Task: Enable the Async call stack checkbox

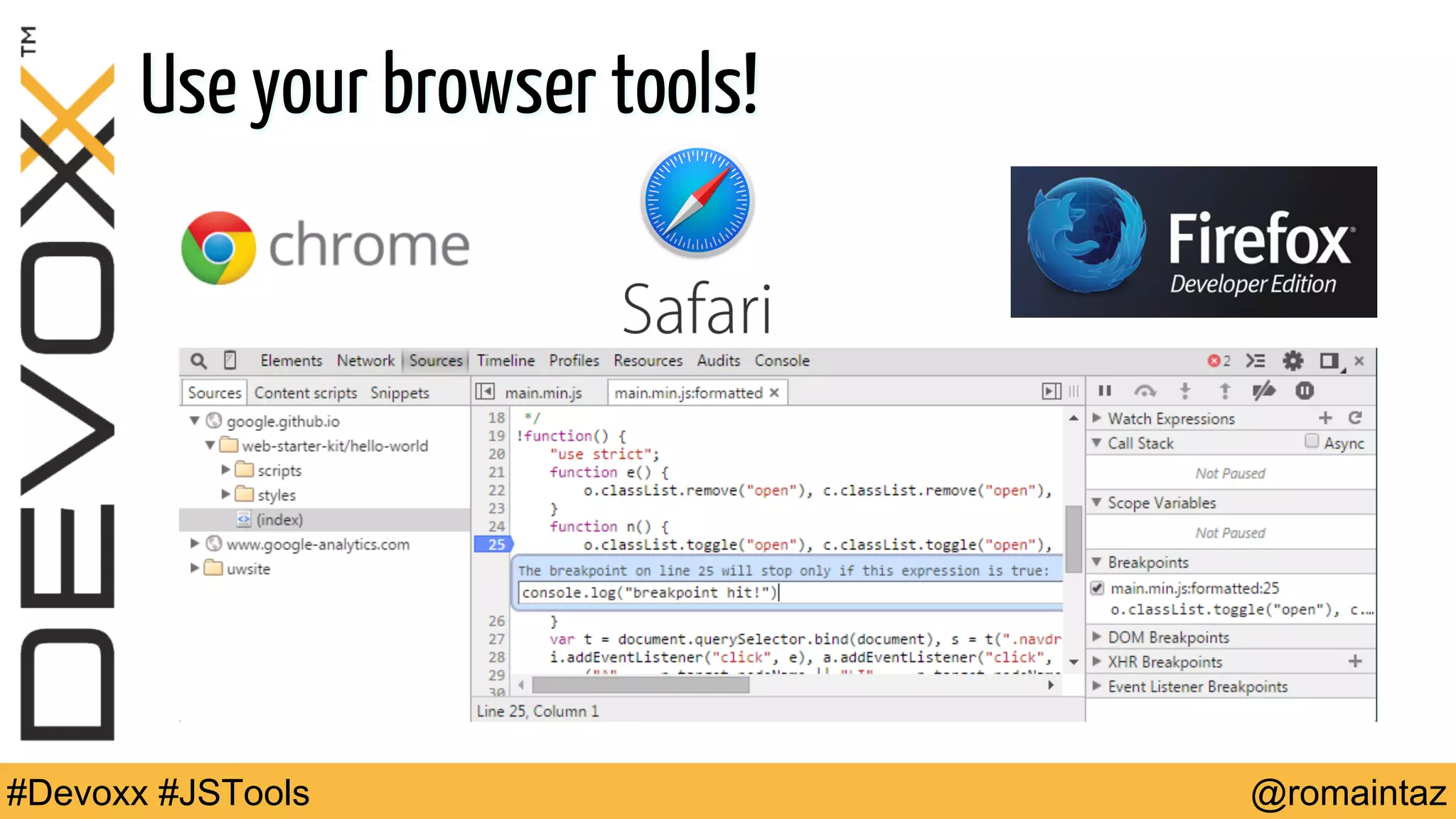Action: 1312,441
